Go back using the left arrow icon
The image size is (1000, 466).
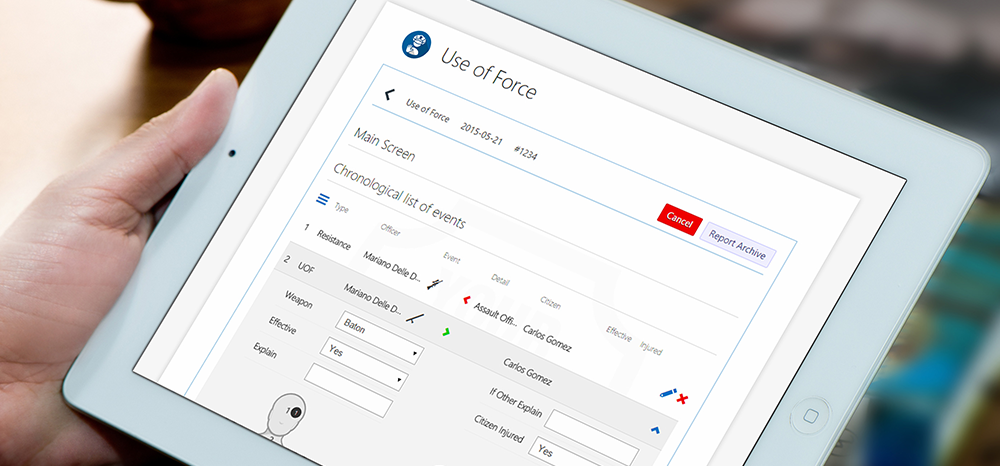click(x=390, y=95)
